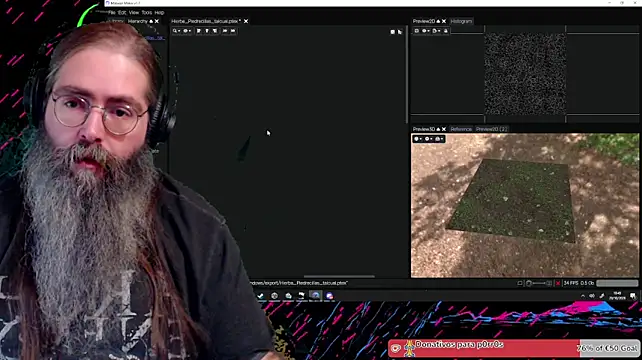Screen dimensions: 642x360
Task: Undock the Preview3D panel
Action: [438, 129]
